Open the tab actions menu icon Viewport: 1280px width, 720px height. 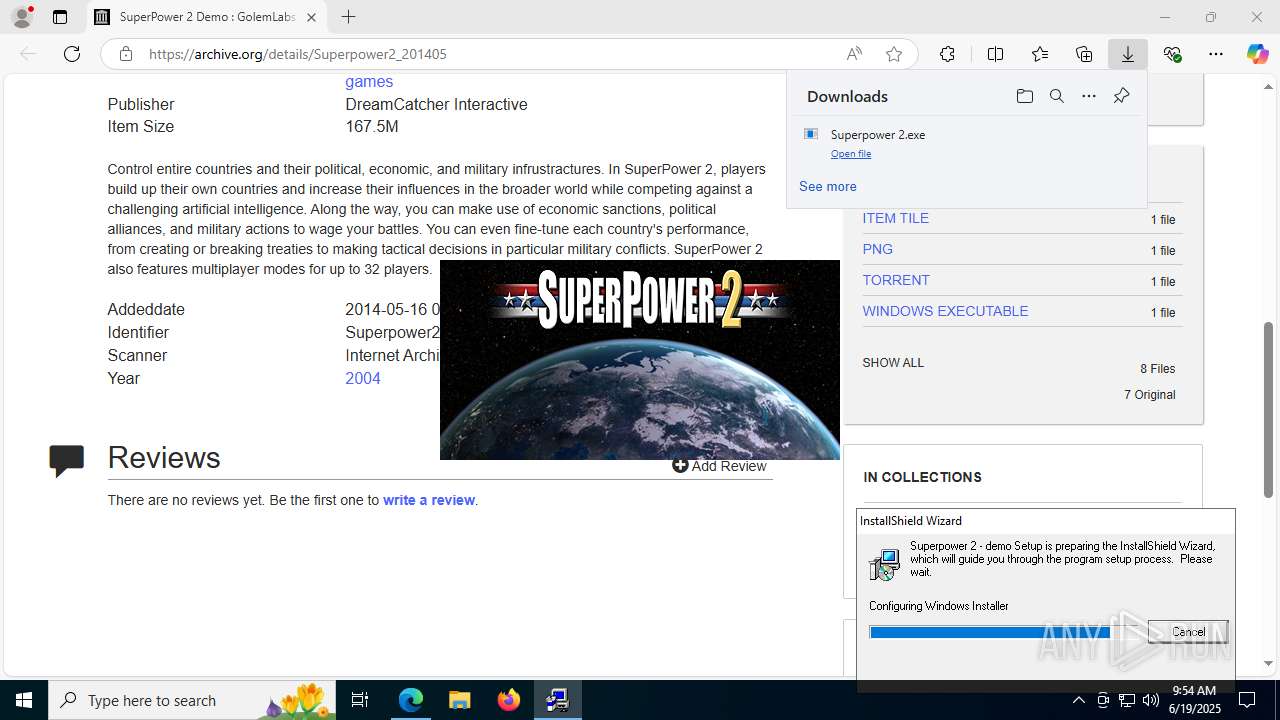coord(60,17)
